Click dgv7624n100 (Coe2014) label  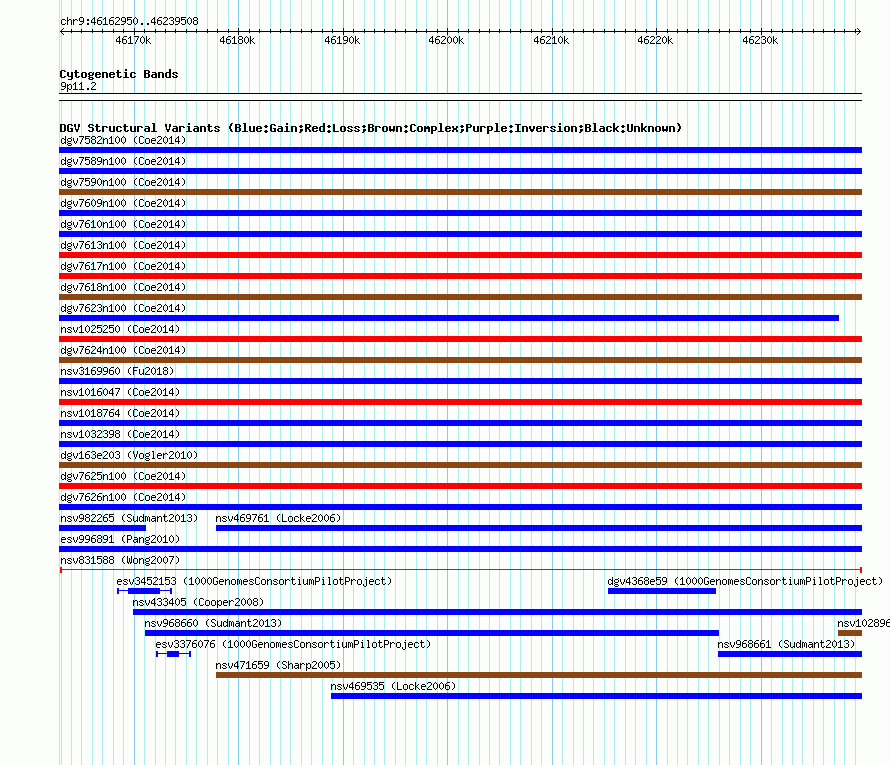coord(123,350)
